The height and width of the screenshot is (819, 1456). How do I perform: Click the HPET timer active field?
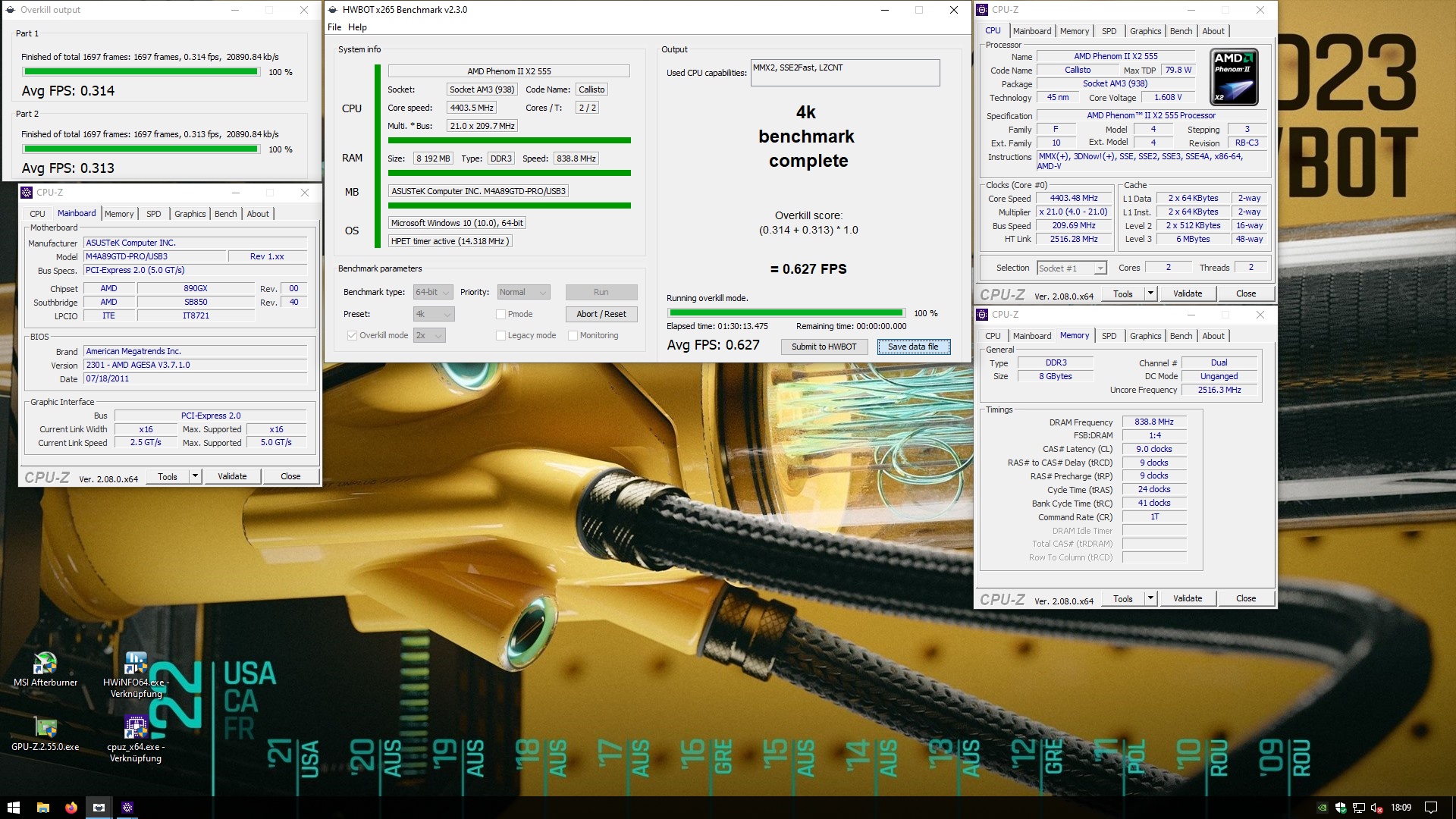(450, 241)
